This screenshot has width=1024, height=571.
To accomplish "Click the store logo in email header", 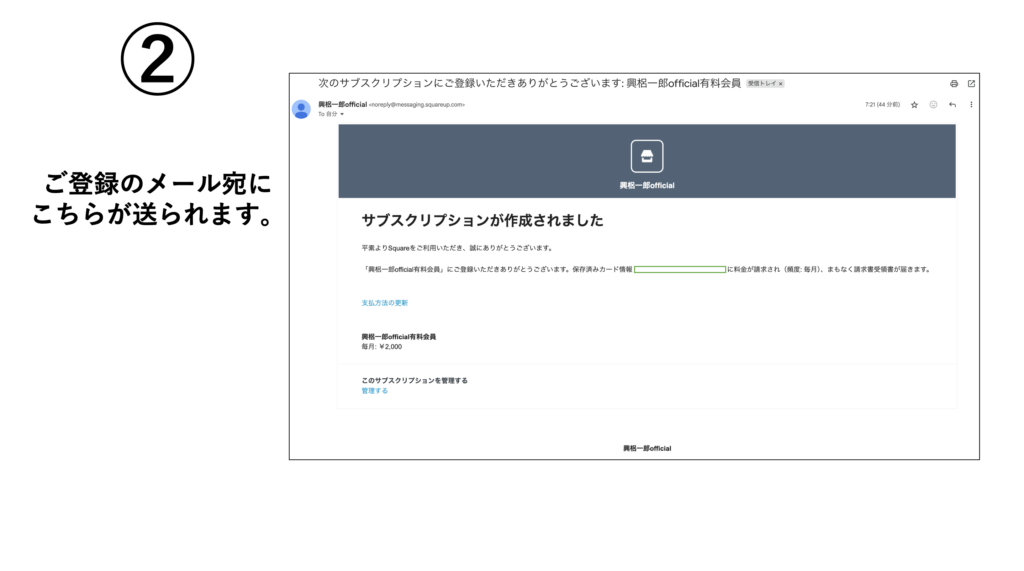I will (x=647, y=156).
